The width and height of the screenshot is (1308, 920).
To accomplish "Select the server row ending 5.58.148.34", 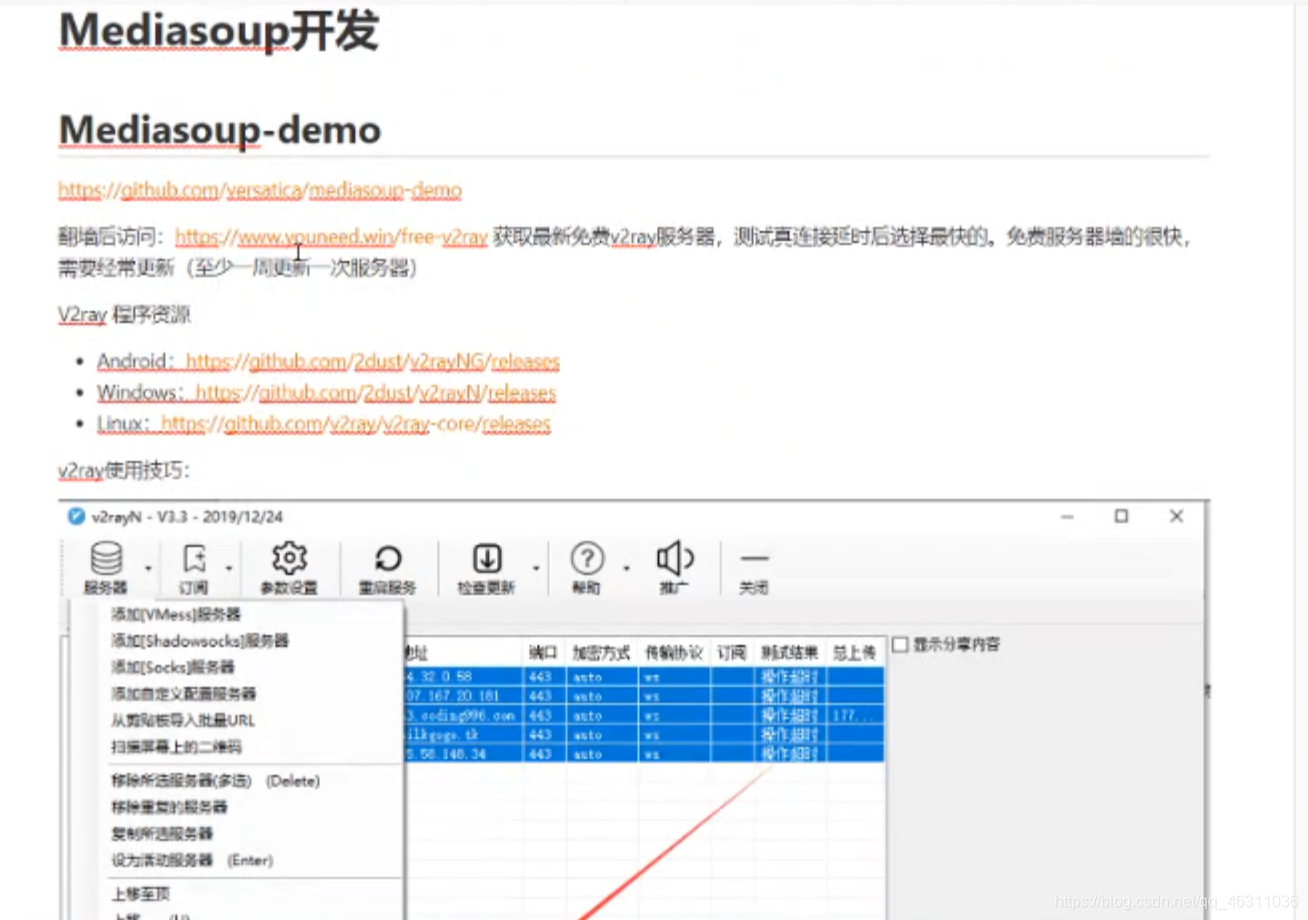I will (x=644, y=753).
